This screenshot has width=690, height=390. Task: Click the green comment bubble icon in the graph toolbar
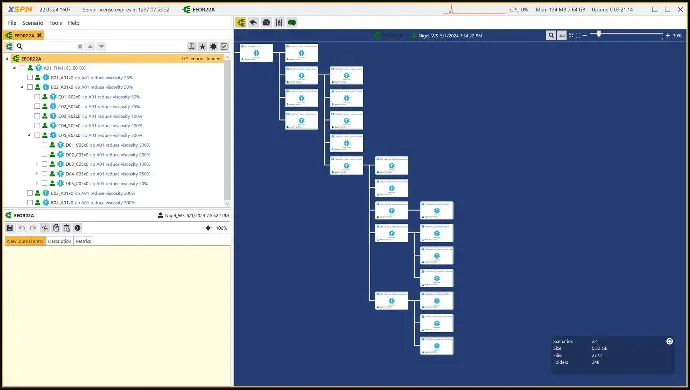click(x=292, y=22)
